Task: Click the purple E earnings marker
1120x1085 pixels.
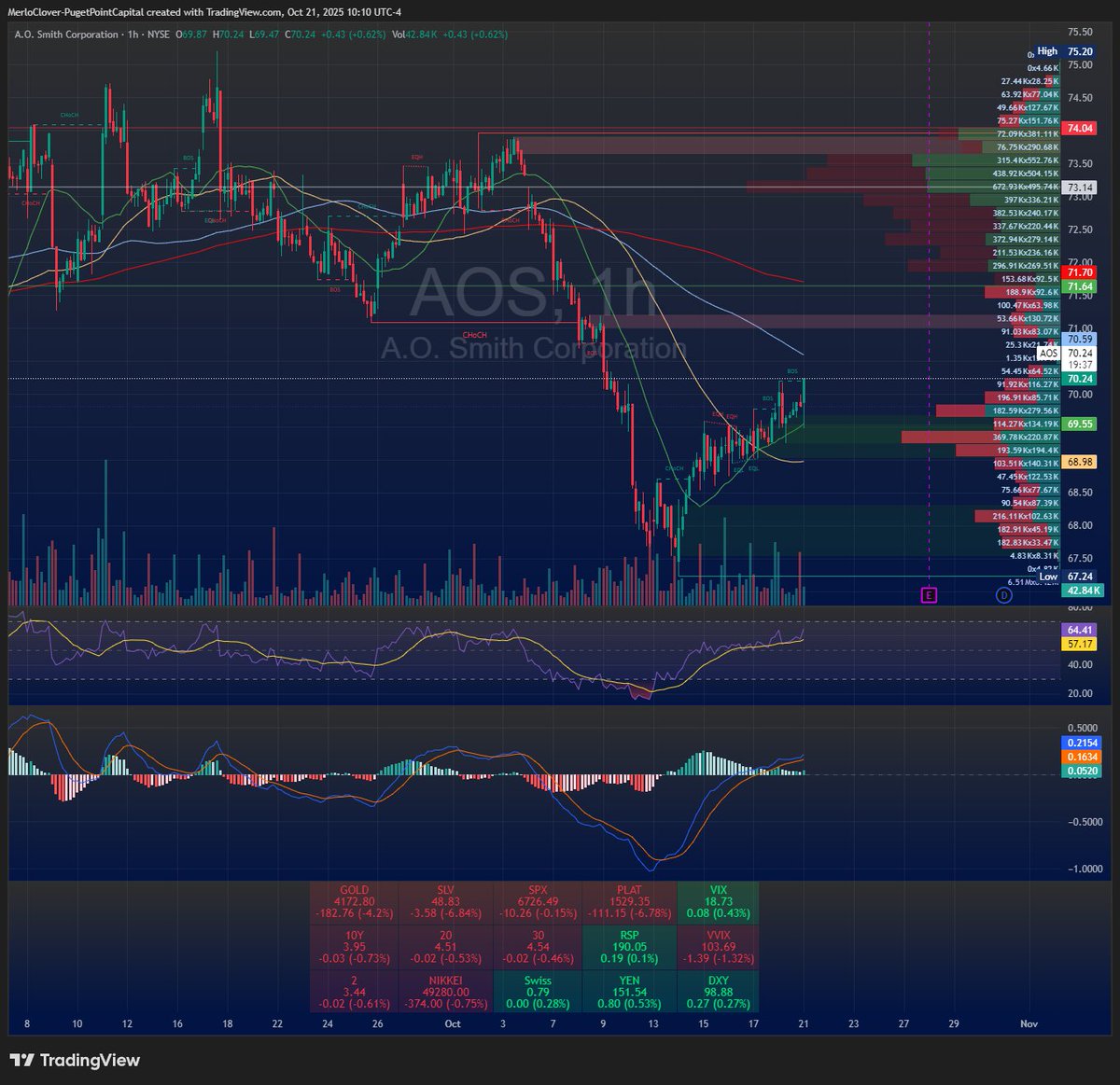Action: click(x=929, y=594)
